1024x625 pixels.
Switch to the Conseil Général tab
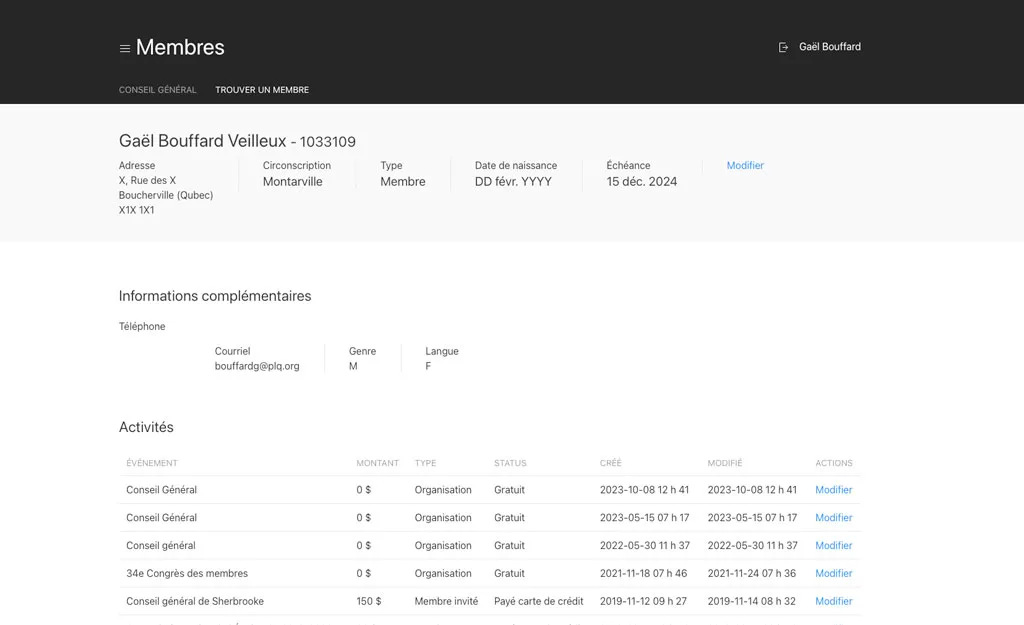coord(157,90)
